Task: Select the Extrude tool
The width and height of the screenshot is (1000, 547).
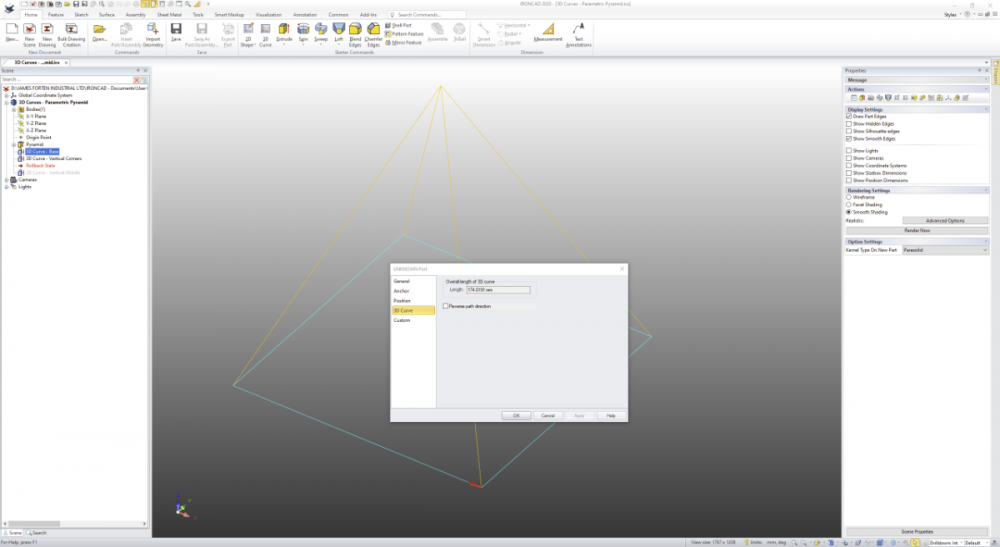Action: pyautogui.click(x=284, y=34)
